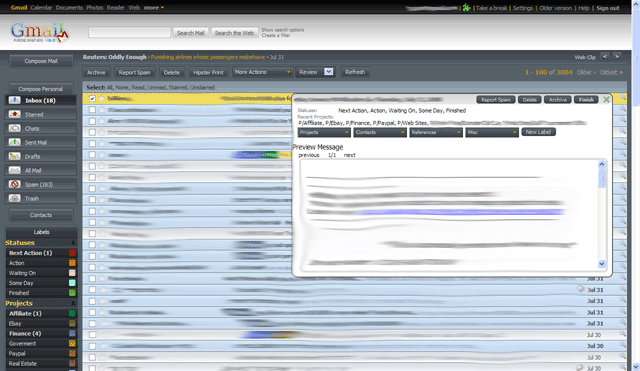Open the Affiliate (1) label

coord(25,313)
